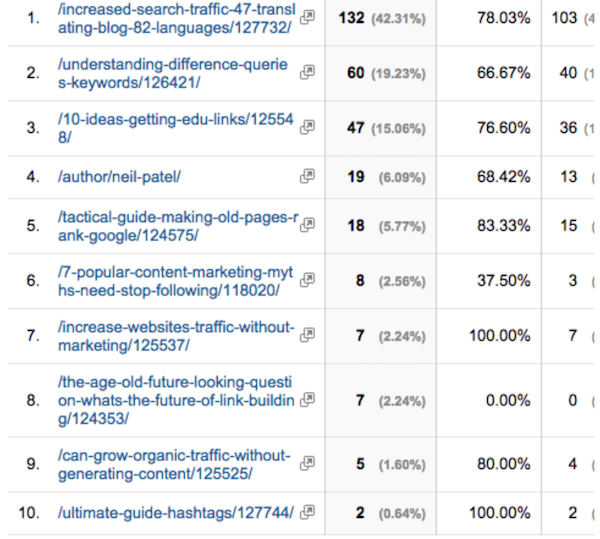
Task: Click the /increased-search-traffic-47-translating-blog link
Action: point(176,18)
